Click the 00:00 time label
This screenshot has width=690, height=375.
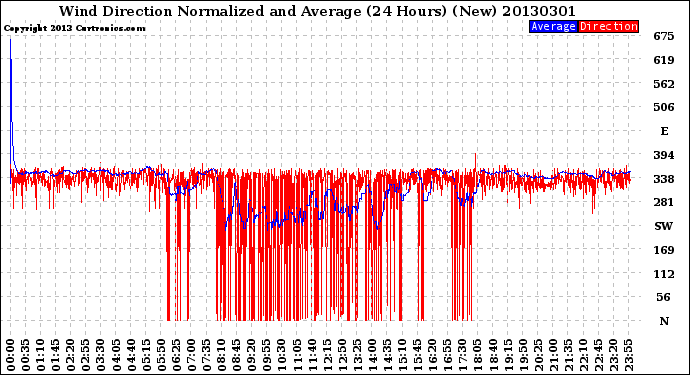11,355
